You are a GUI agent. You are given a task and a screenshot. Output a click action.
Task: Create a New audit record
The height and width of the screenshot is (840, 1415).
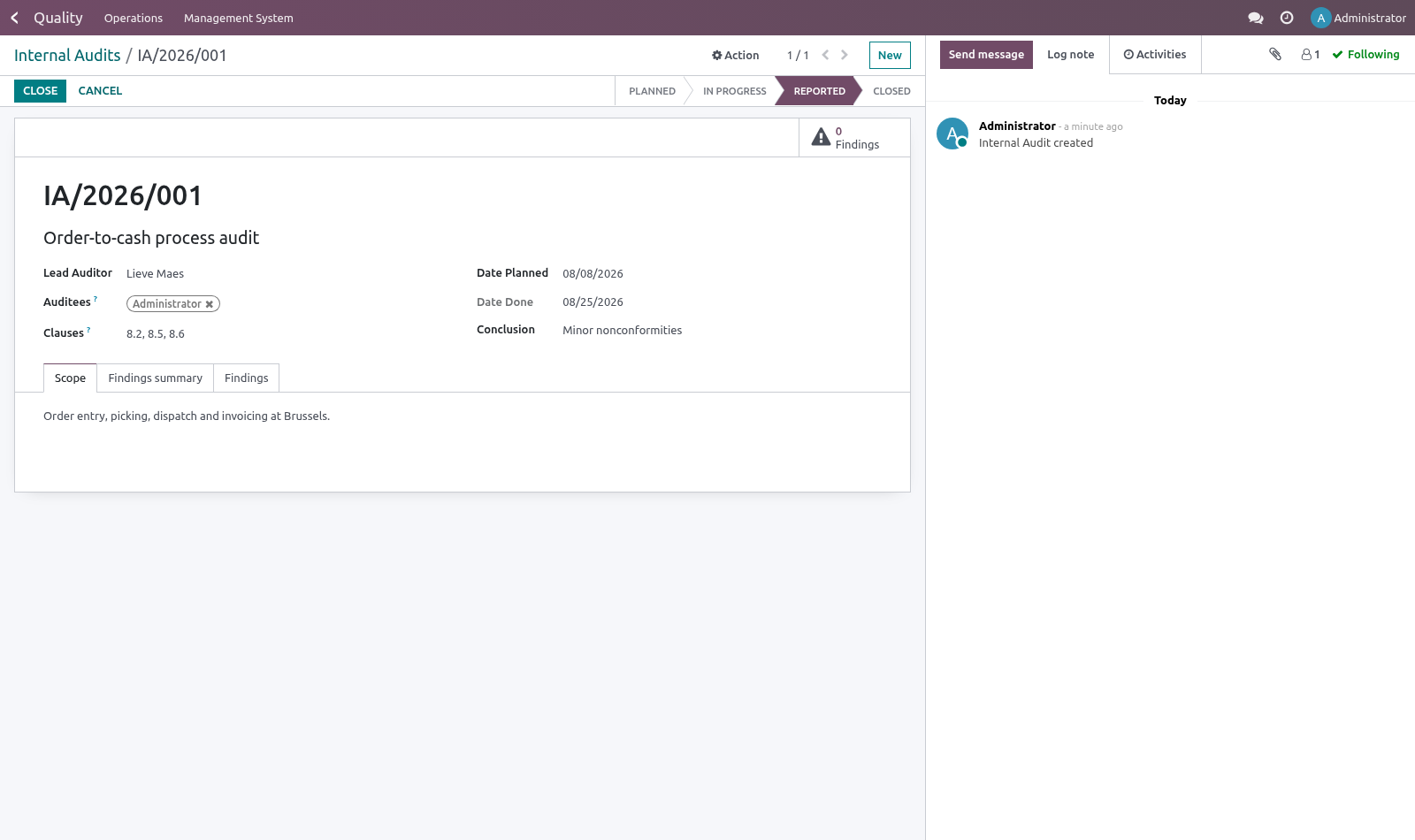890,55
